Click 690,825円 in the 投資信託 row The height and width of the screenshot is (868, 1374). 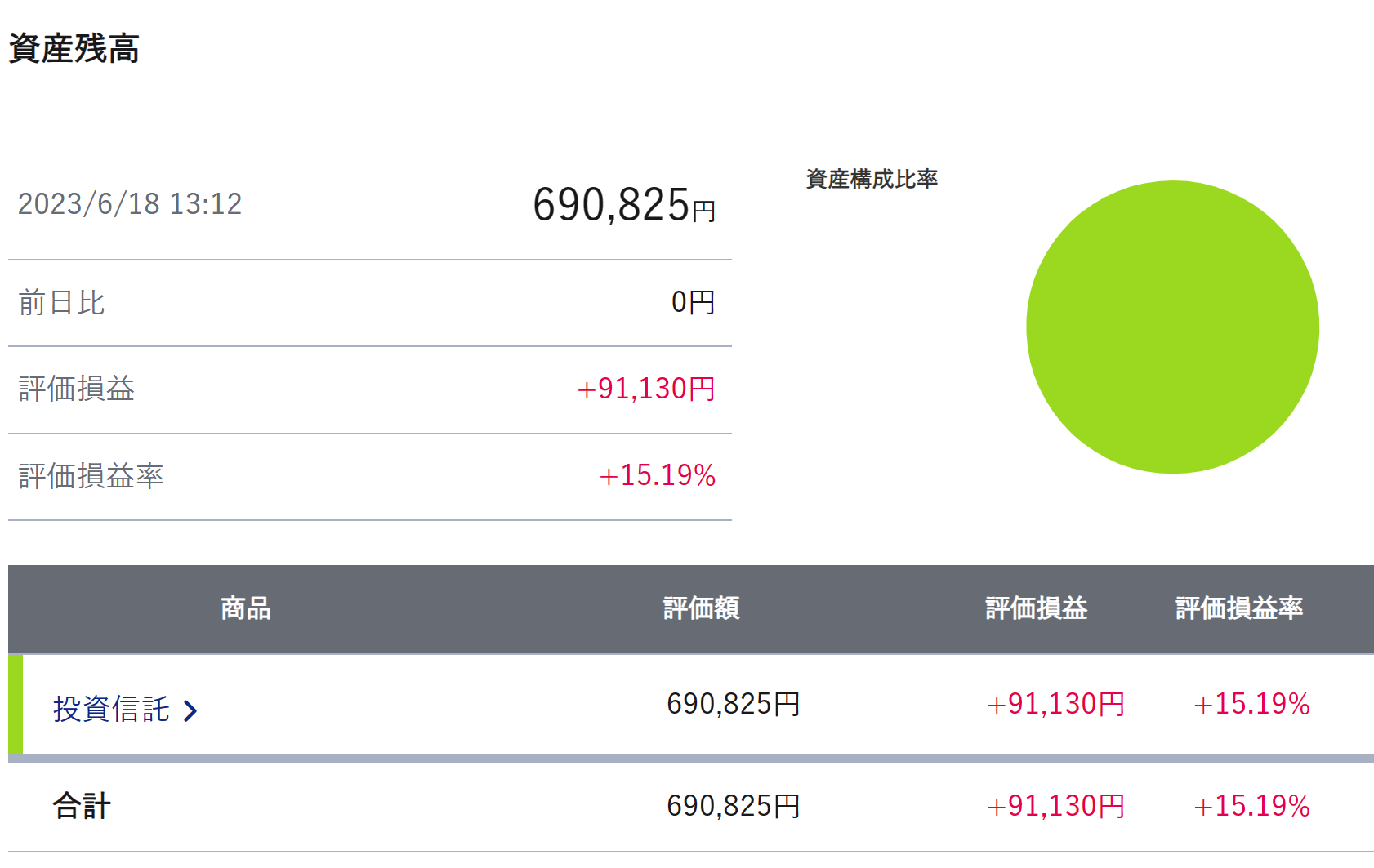coord(733,704)
